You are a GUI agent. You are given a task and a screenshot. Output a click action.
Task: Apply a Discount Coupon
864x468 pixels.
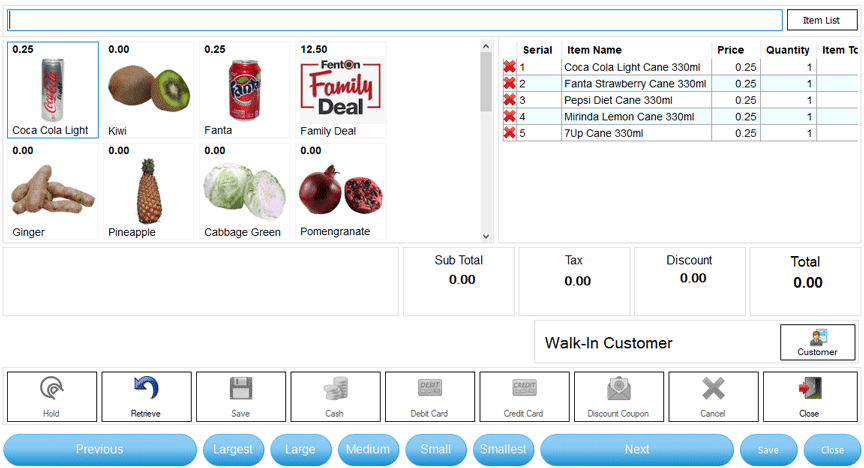[x=619, y=397]
